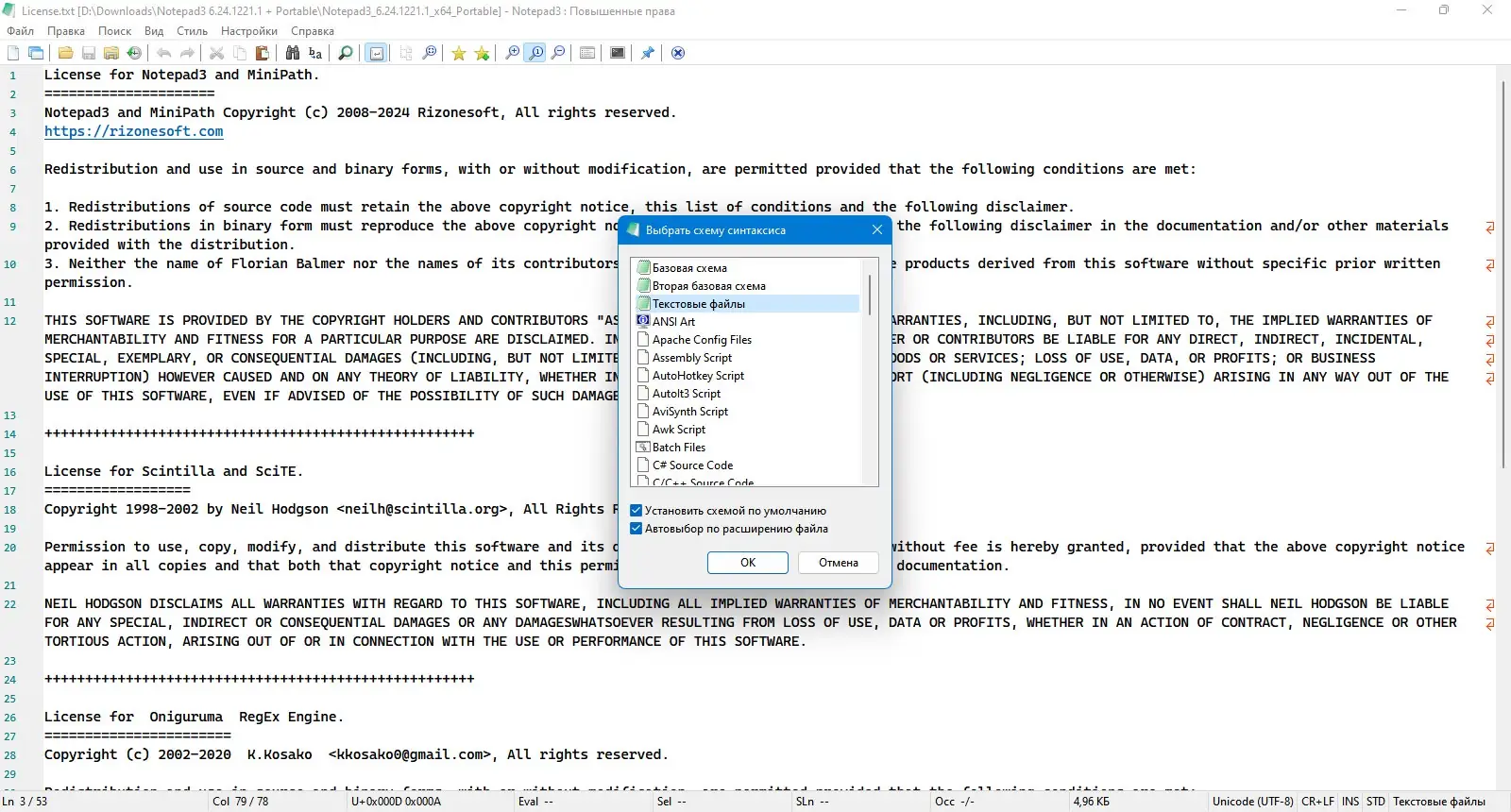Viewport: 1511px width, 812px height.
Task: Launch search in files magnifier icon
Action: pyautogui.click(x=346, y=53)
